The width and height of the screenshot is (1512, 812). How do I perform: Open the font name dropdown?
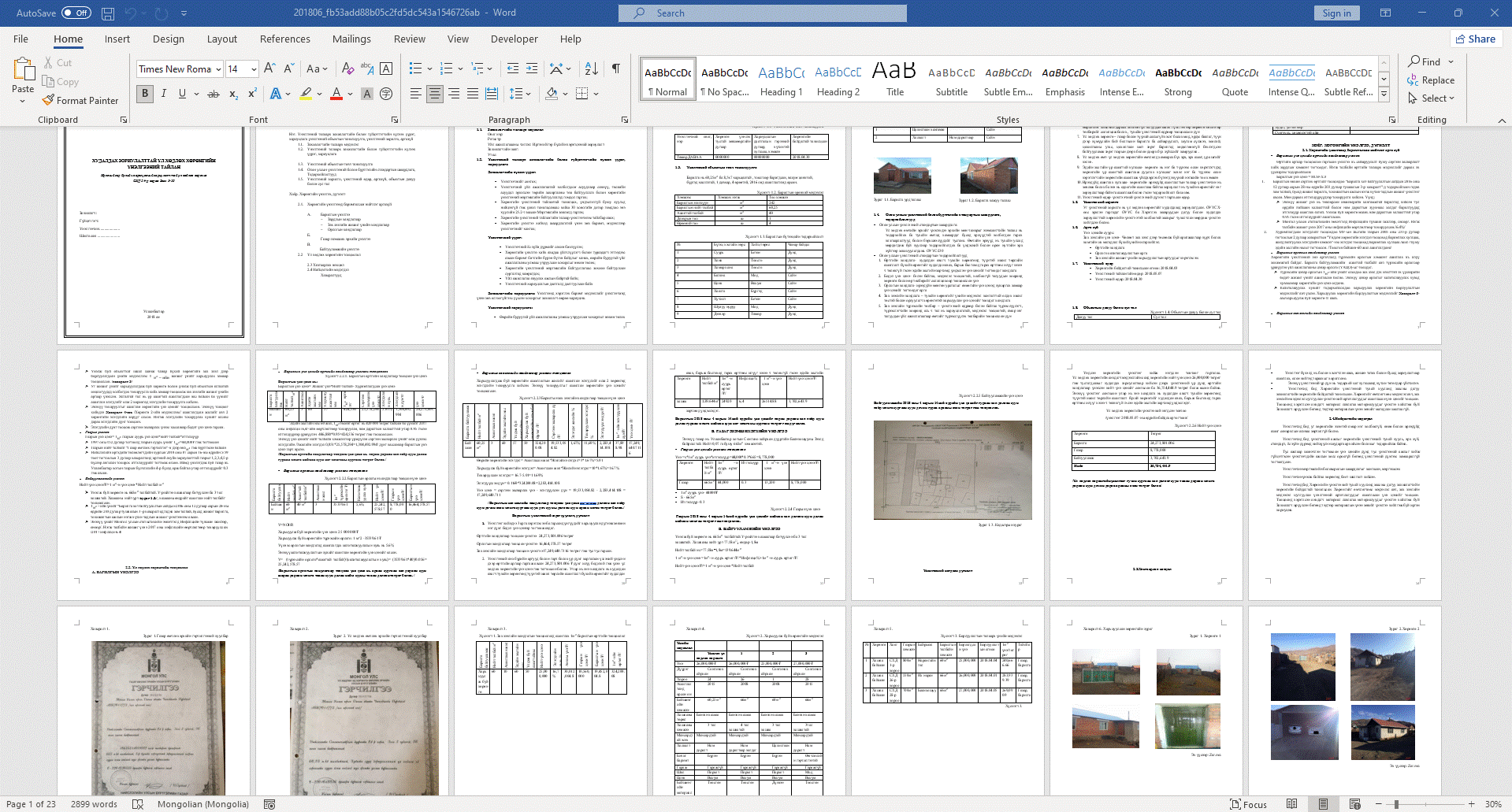[x=217, y=69]
